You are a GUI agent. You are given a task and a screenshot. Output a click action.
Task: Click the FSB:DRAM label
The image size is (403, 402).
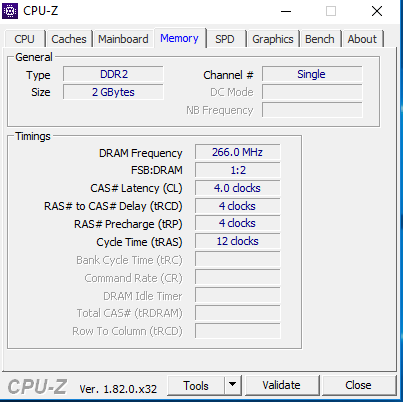[157, 170]
